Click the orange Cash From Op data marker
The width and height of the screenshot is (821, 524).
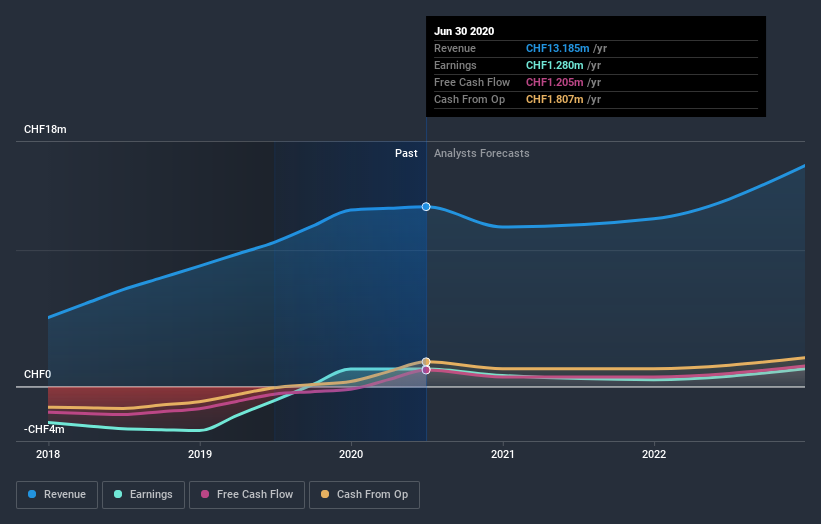(x=426, y=362)
